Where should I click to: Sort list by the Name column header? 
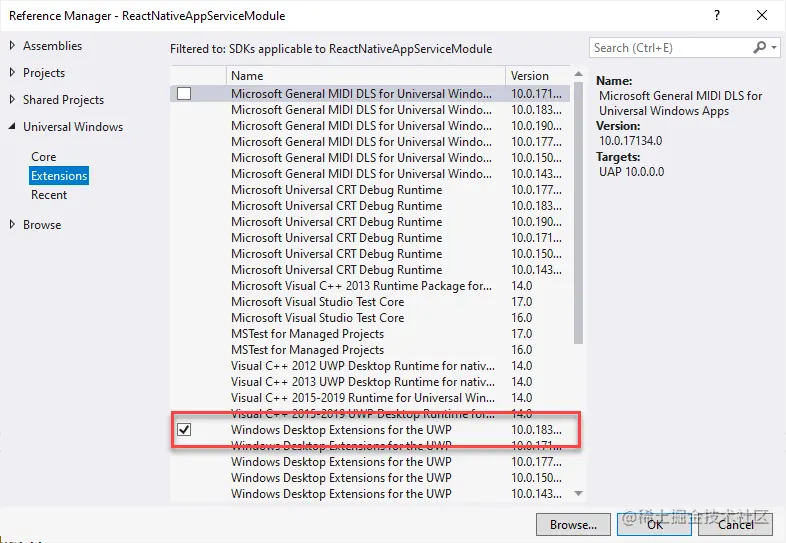click(x=365, y=76)
